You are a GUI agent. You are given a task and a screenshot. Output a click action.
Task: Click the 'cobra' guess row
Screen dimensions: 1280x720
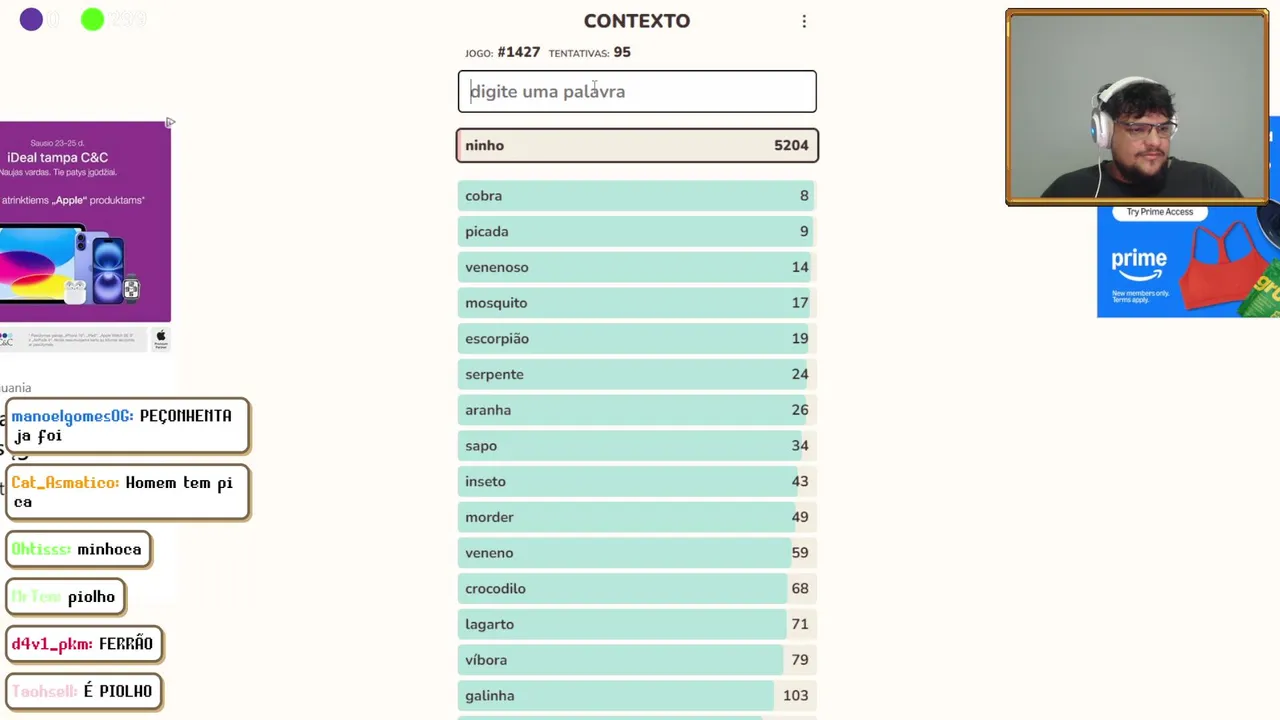637,196
